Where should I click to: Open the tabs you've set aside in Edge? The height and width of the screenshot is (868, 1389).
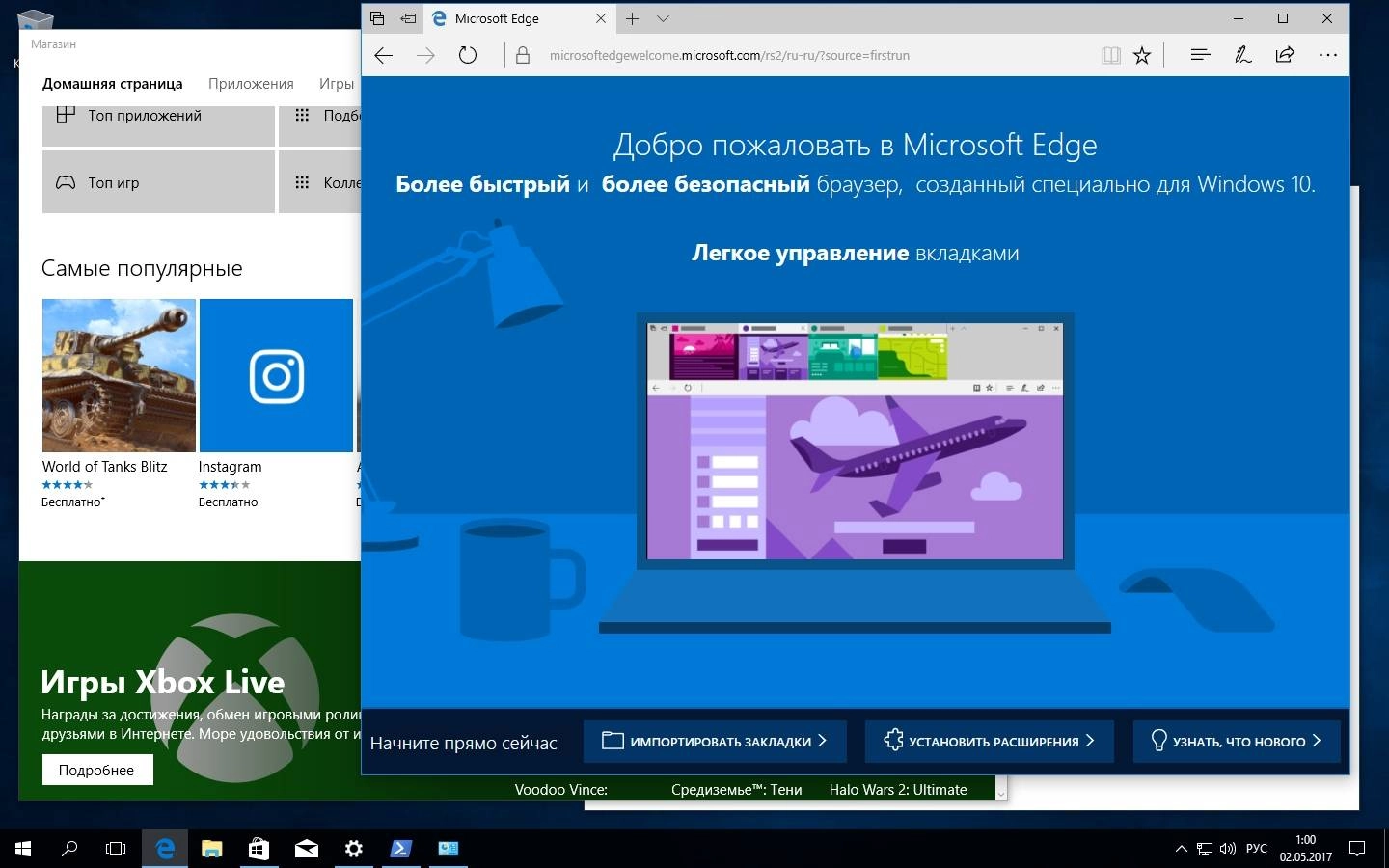pyautogui.click(x=377, y=18)
